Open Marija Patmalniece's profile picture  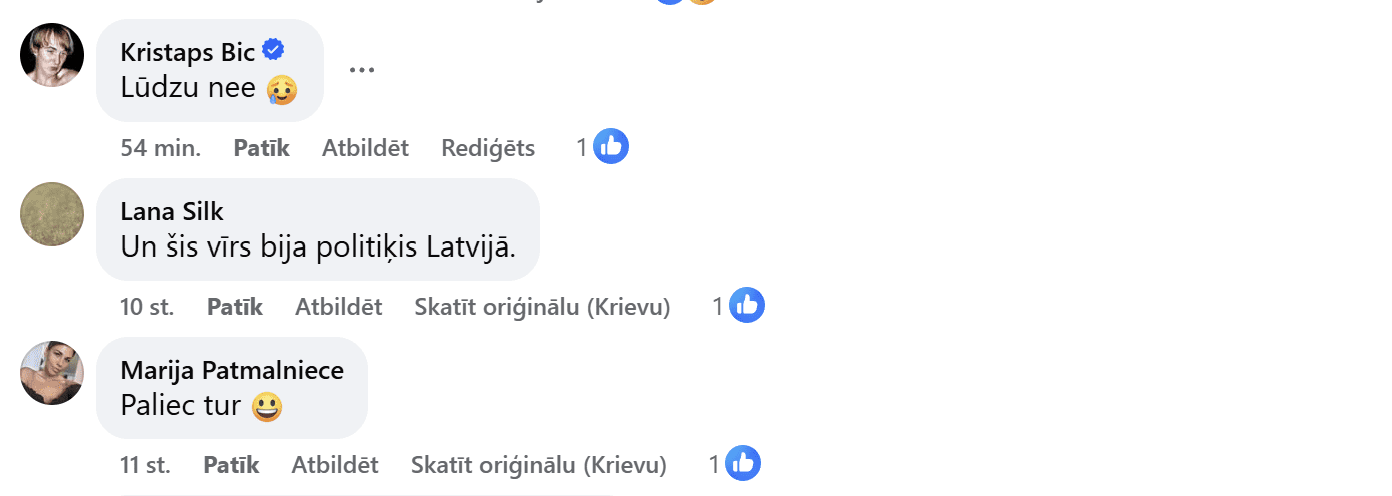pyautogui.click(x=52, y=373)
